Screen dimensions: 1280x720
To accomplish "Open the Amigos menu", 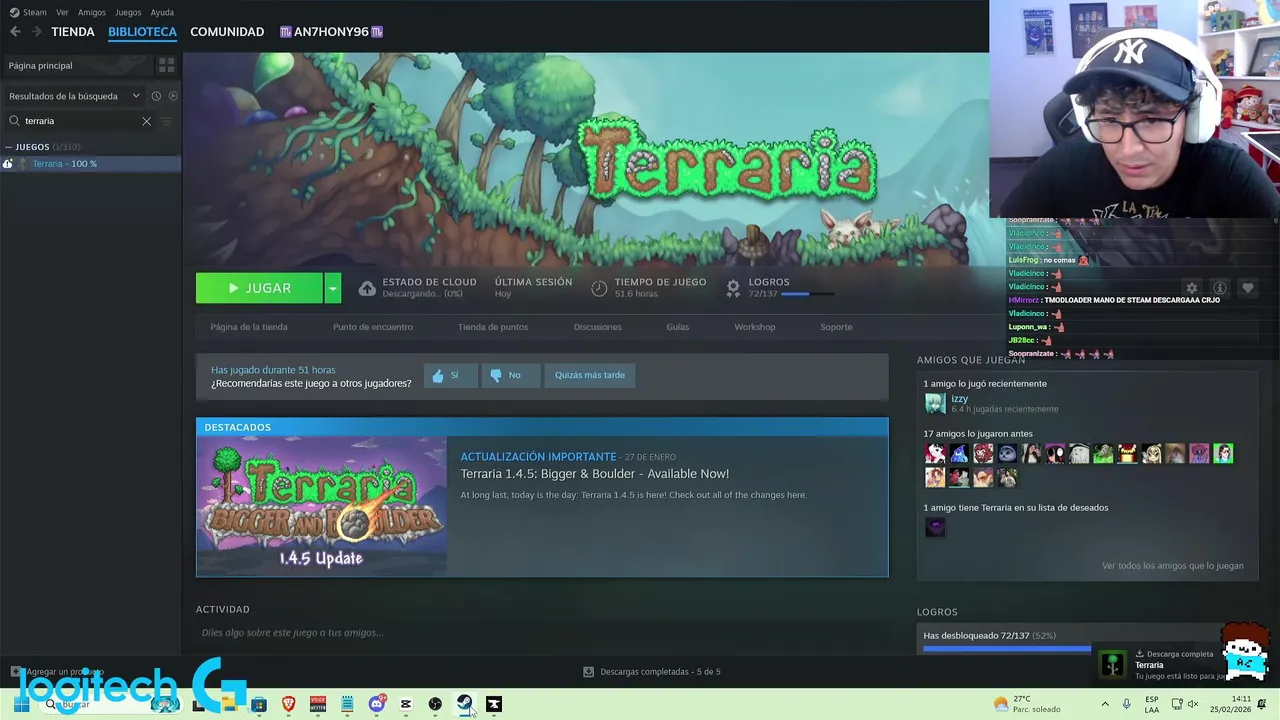I will pos(92,12).
